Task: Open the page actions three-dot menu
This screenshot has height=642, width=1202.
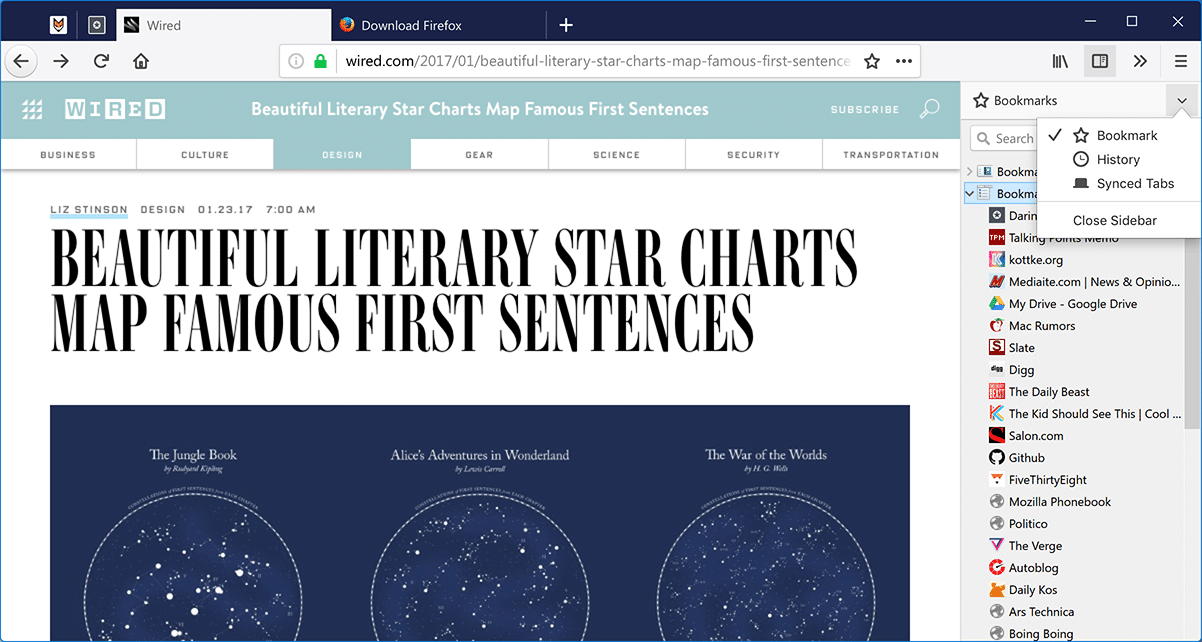Action: point(904,61)
